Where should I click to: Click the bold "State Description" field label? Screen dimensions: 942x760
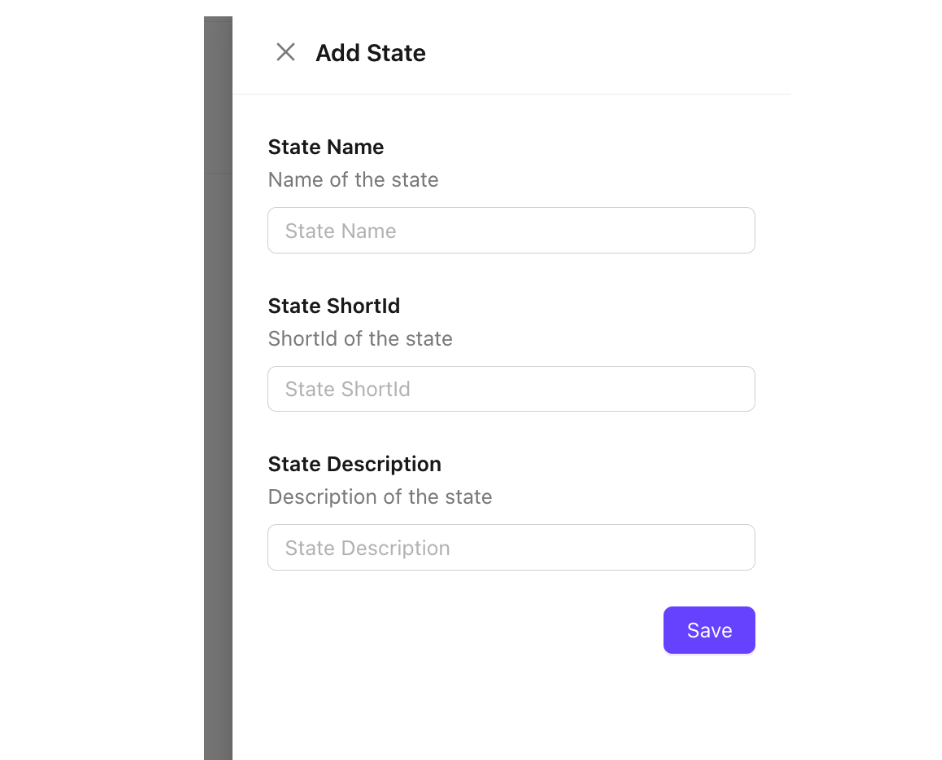(354, 464)
